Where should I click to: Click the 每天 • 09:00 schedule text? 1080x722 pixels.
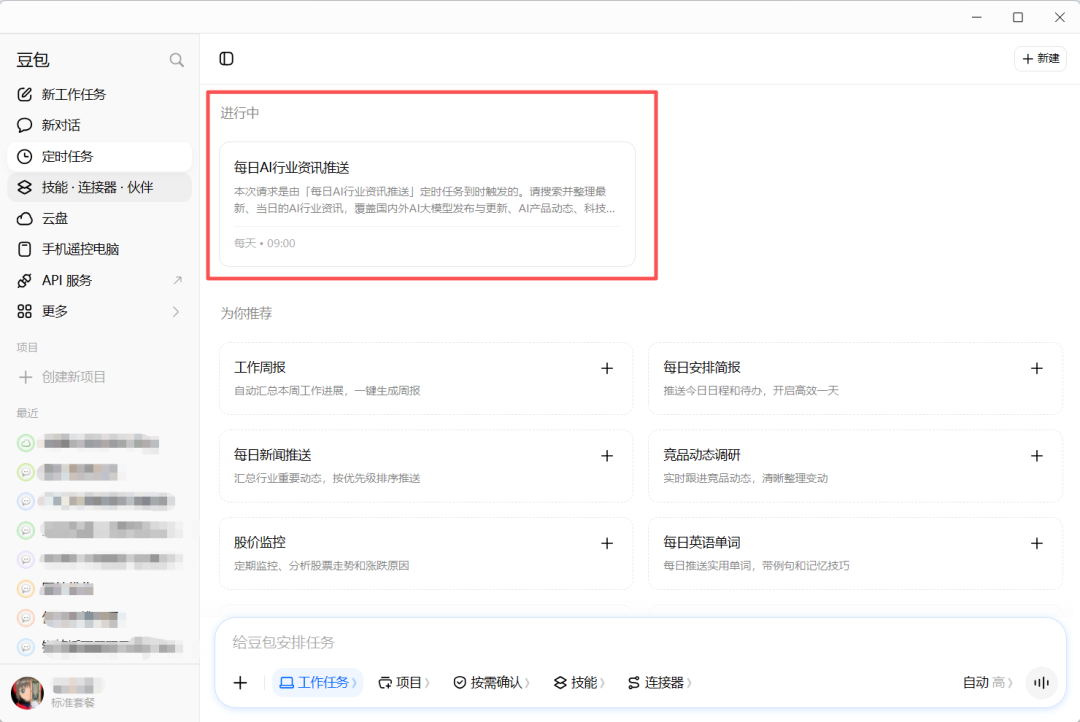(264, 243)
